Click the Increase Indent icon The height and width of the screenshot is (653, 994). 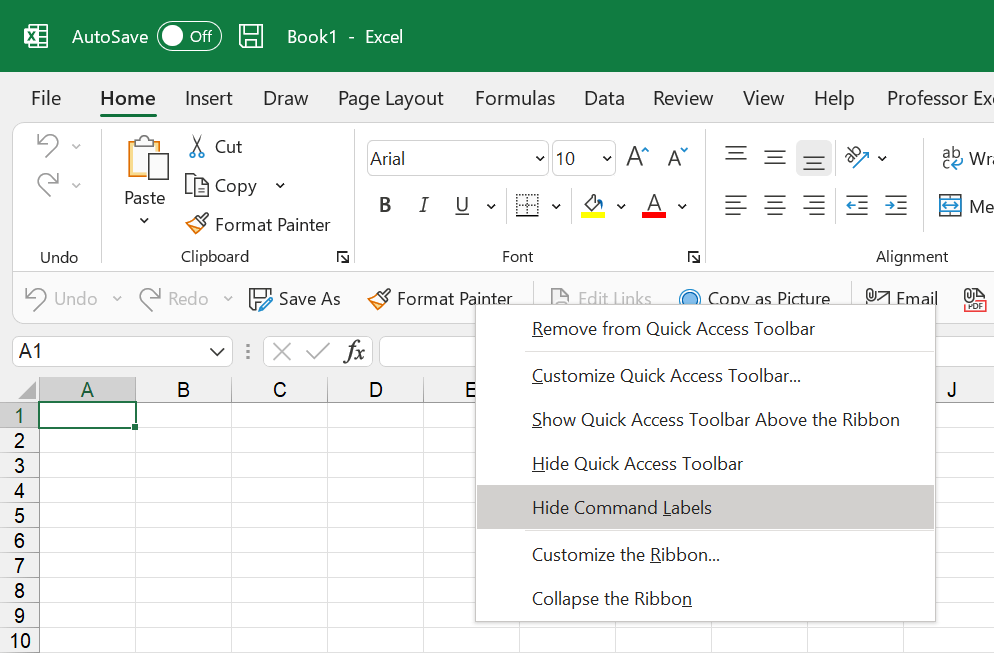click(893, 205)
